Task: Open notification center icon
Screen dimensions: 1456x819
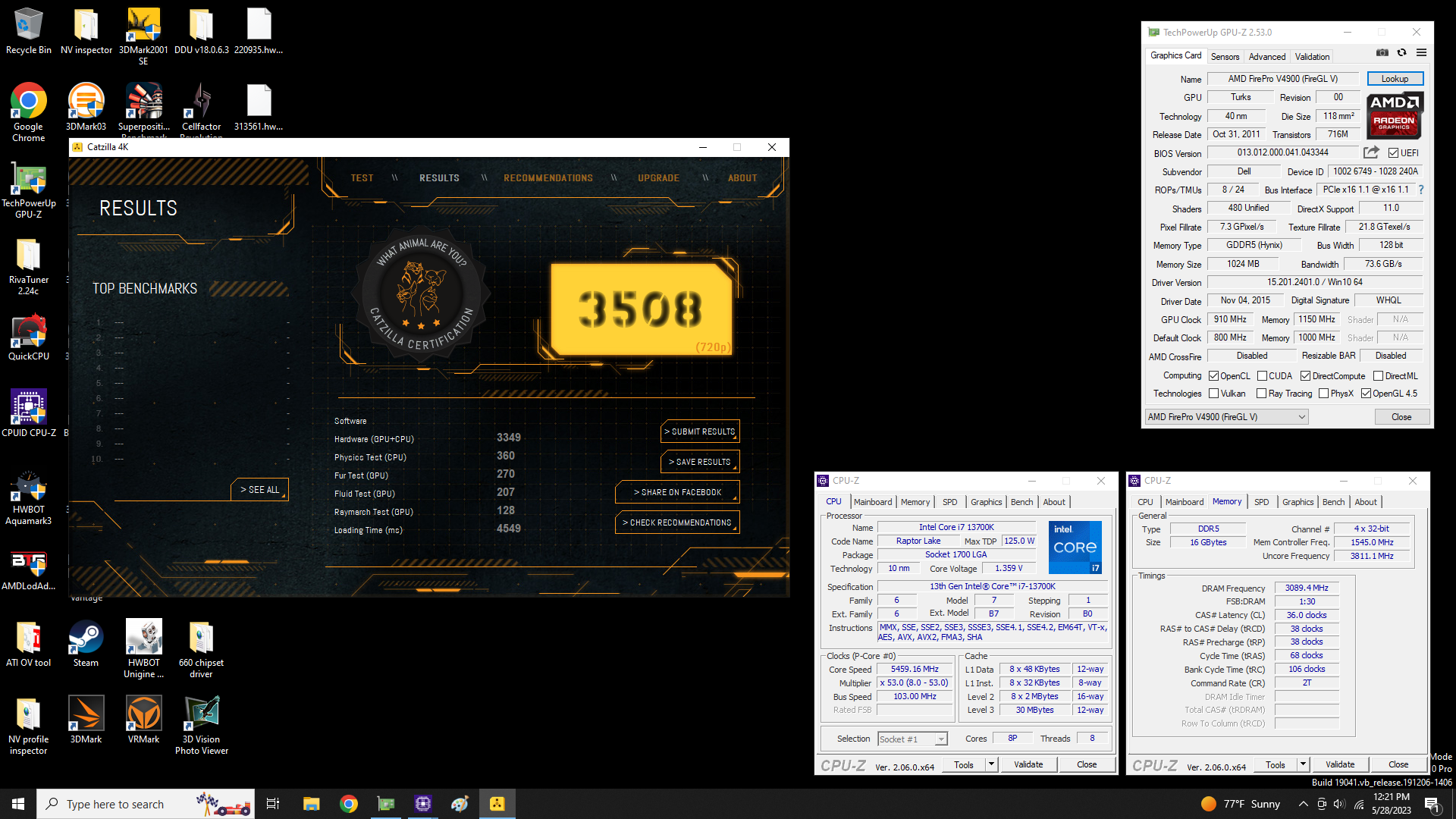Action: tap(1432, 804)
